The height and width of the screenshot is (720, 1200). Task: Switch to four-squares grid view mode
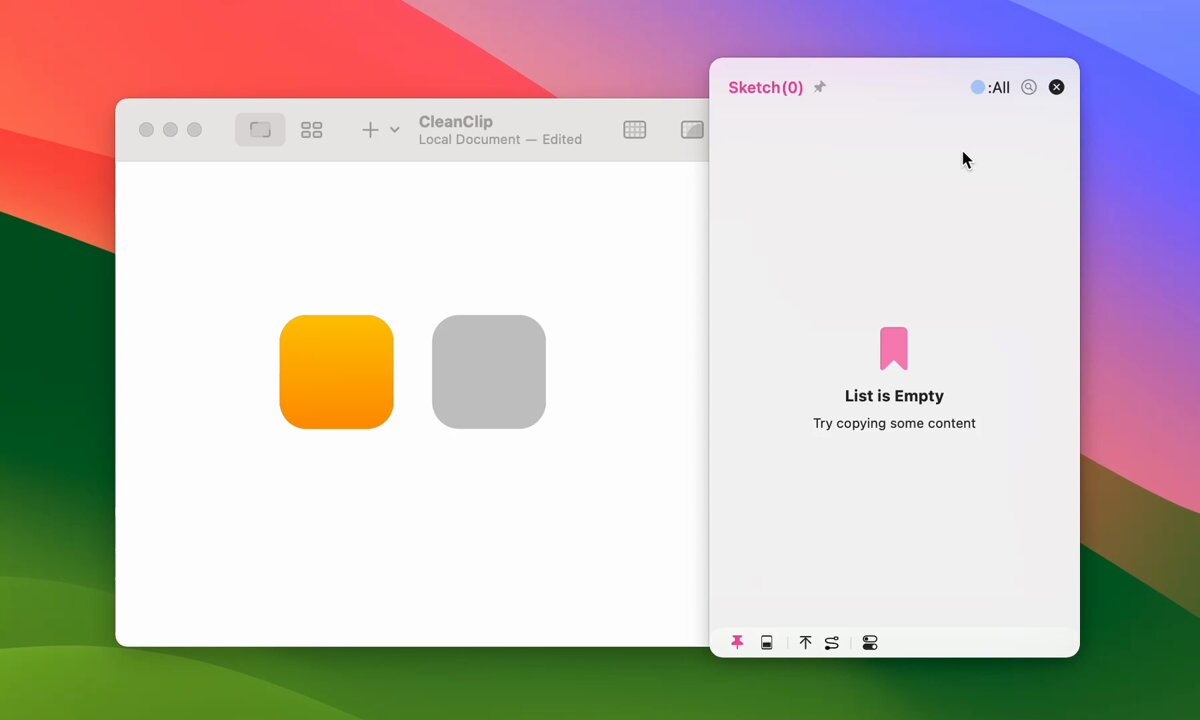(x=312, y=130)
